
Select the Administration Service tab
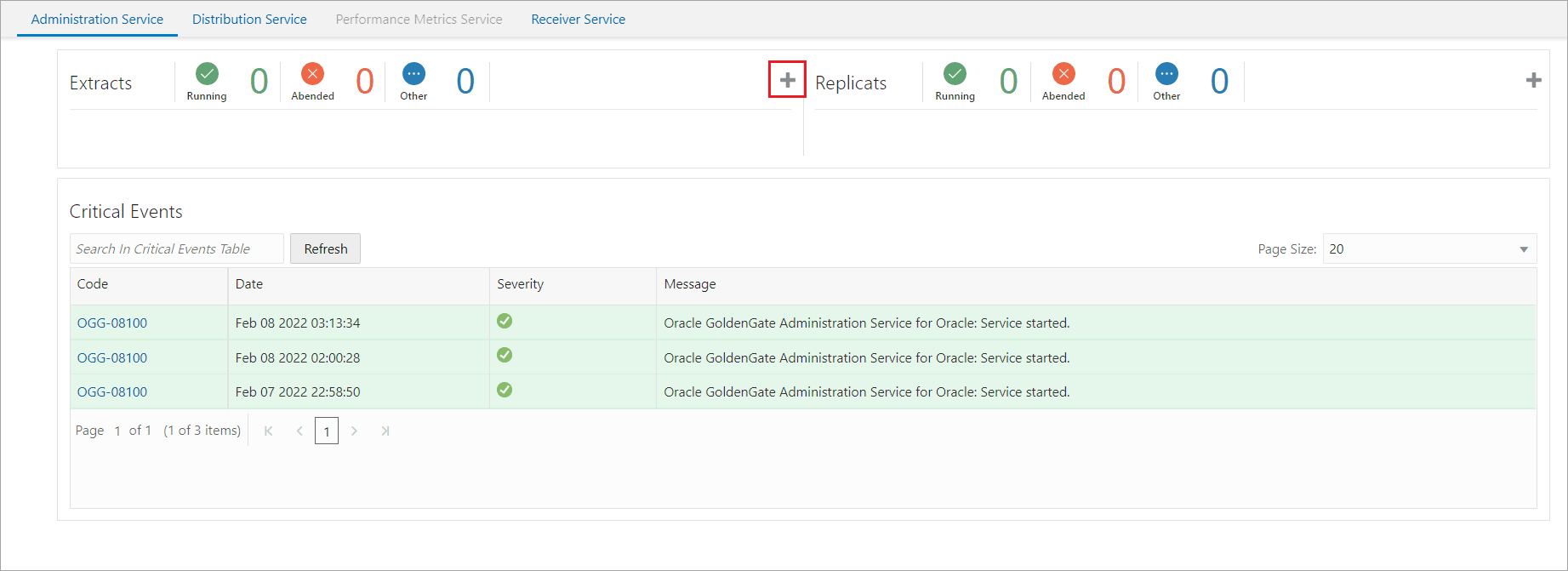coord(97,19)
